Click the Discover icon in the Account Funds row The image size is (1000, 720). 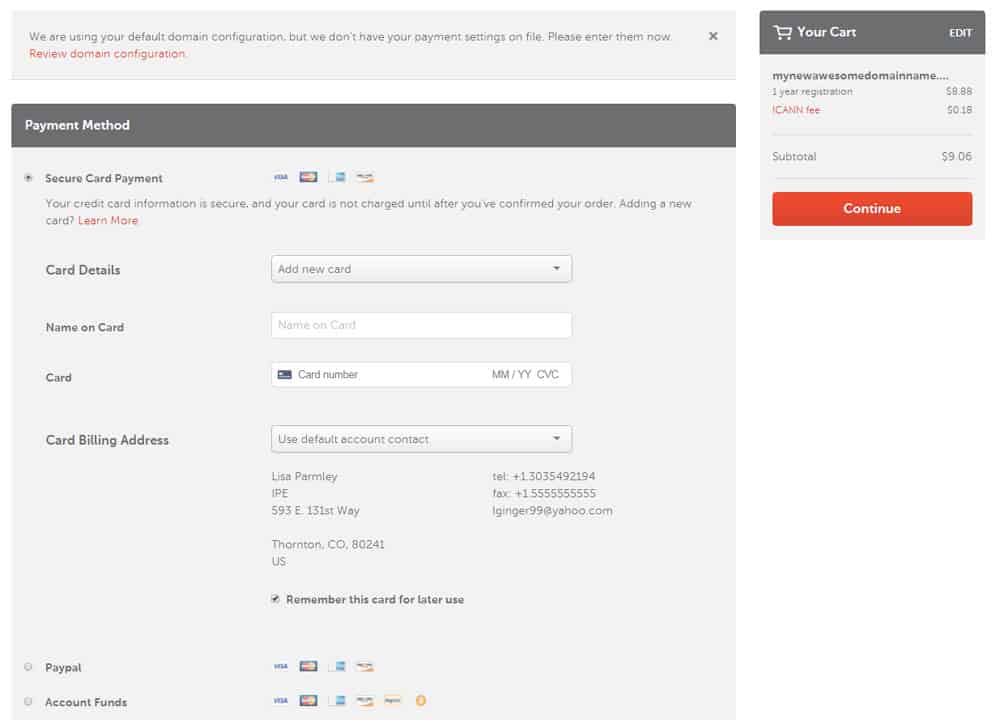365,701
